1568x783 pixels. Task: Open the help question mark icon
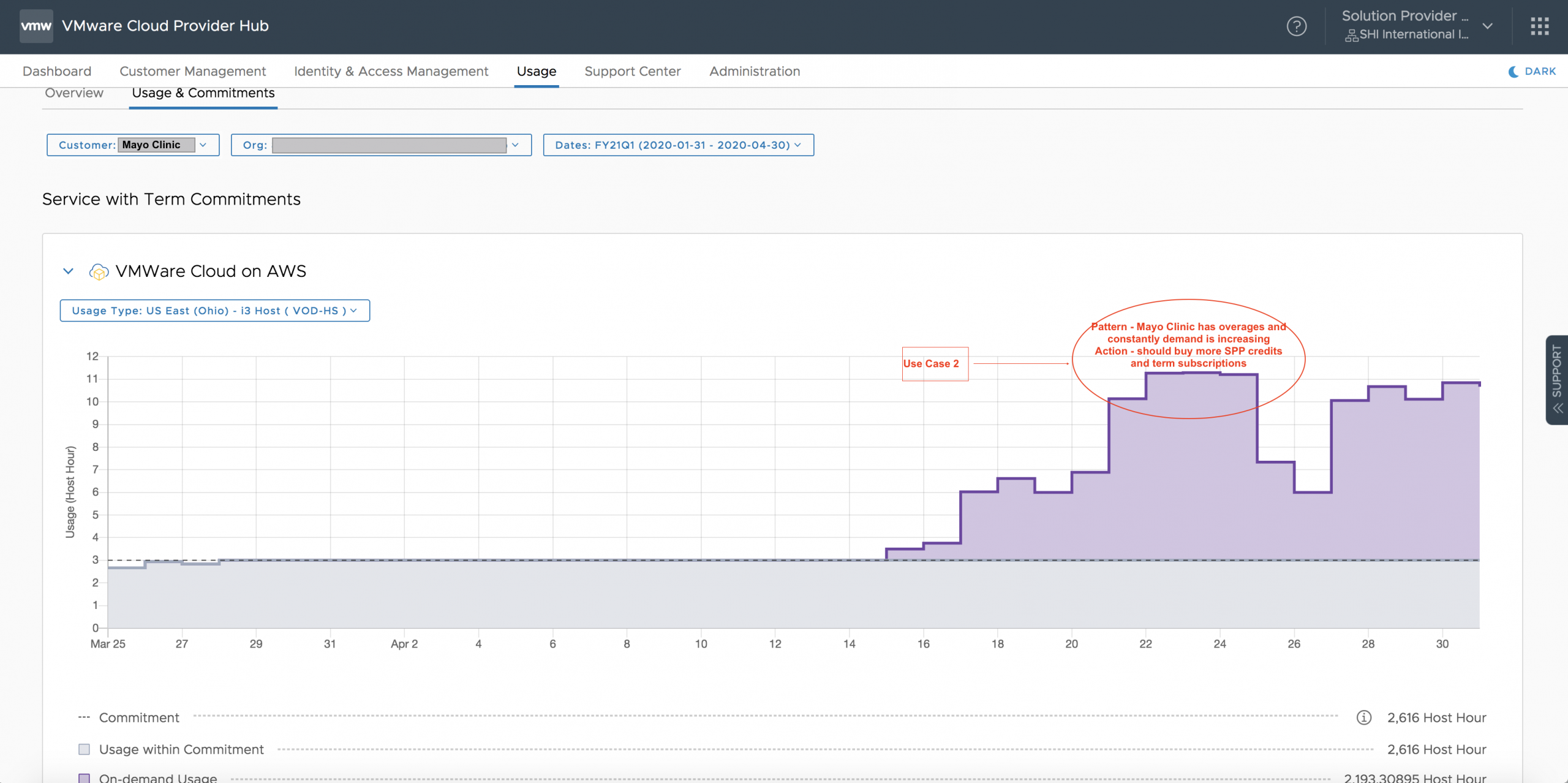click(1296, 26)
